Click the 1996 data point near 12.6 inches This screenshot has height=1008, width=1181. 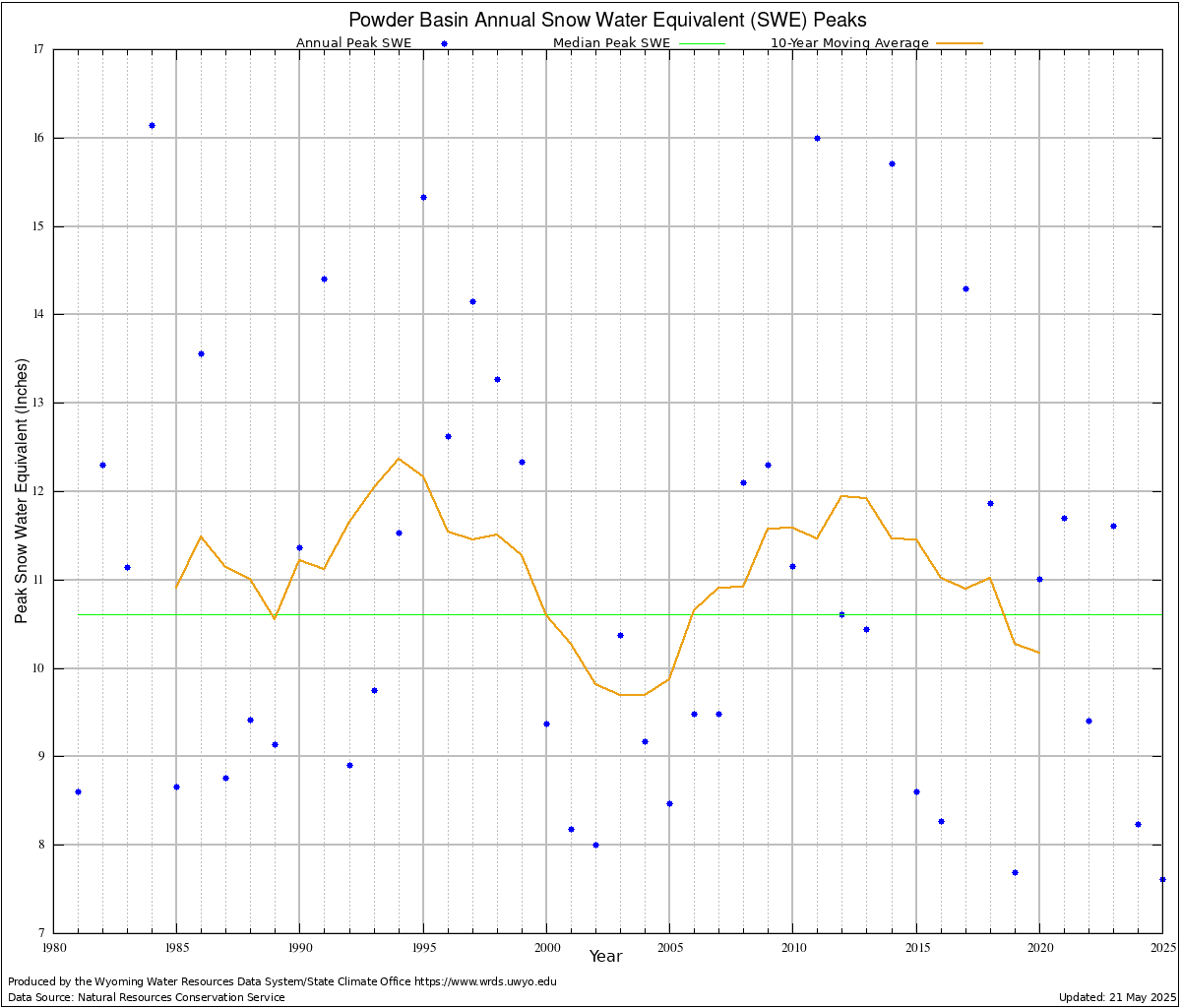point(448,436)
